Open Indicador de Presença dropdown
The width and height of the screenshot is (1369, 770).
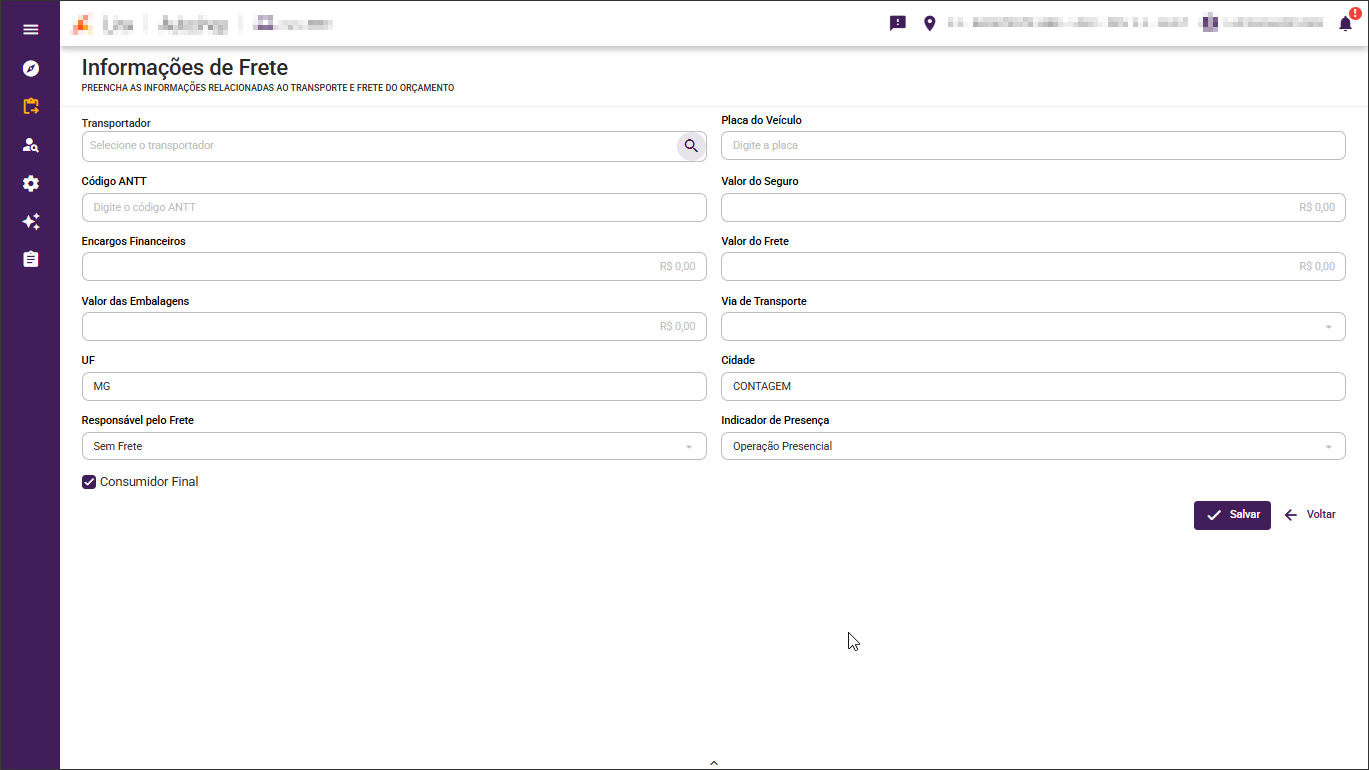[1033, 446]
